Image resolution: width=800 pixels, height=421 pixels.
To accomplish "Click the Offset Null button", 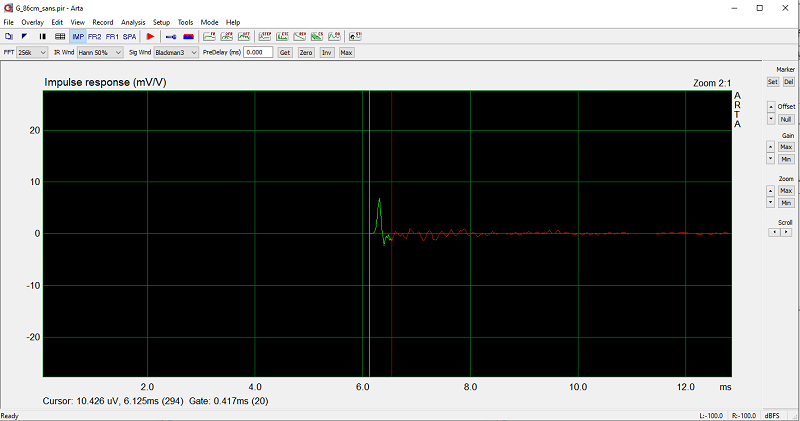I will pos(786,119).
